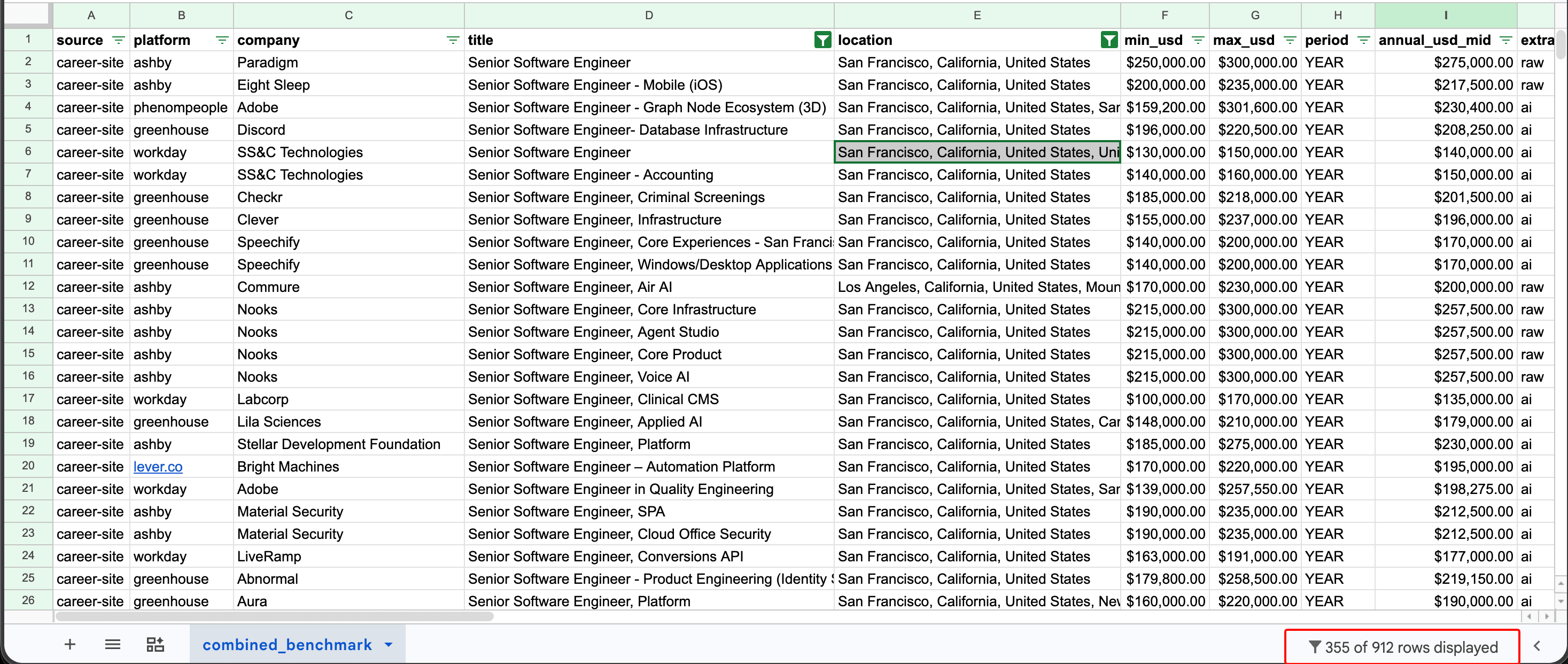Select the Paradigm company cell
Screen dimensions: 1568x664
[349, 62]
